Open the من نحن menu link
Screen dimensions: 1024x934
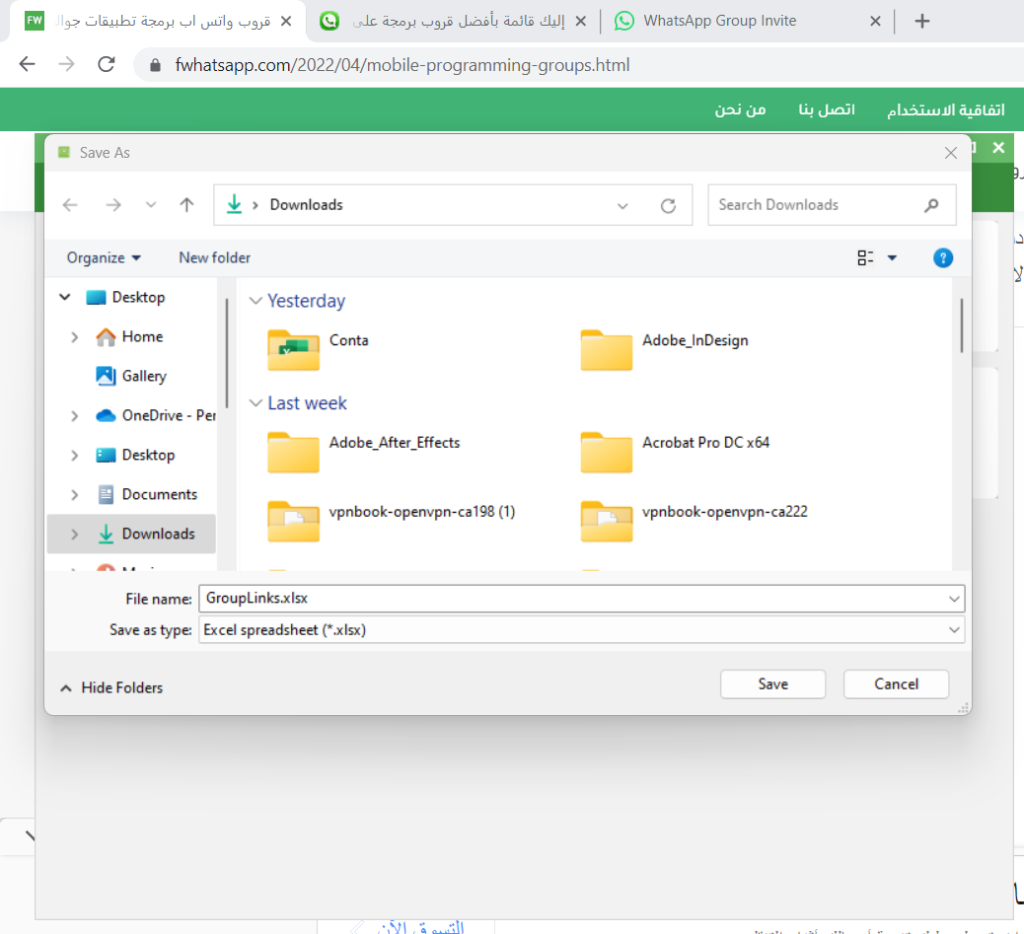click(x=740, y=110)
